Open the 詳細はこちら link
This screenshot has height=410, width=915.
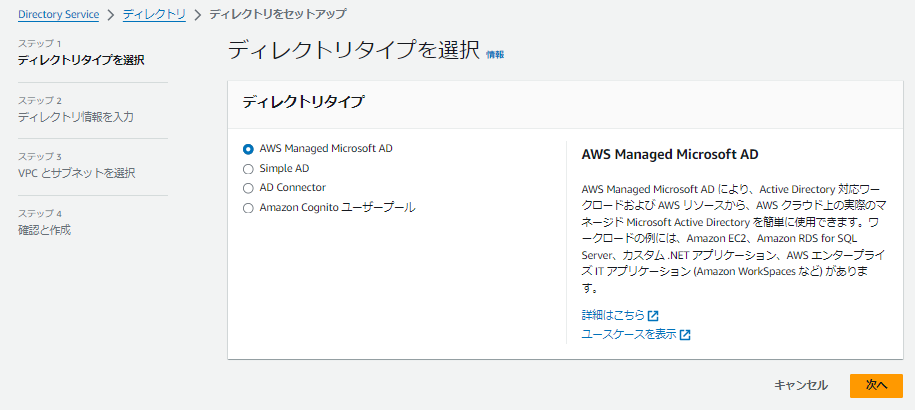point(613,316)
